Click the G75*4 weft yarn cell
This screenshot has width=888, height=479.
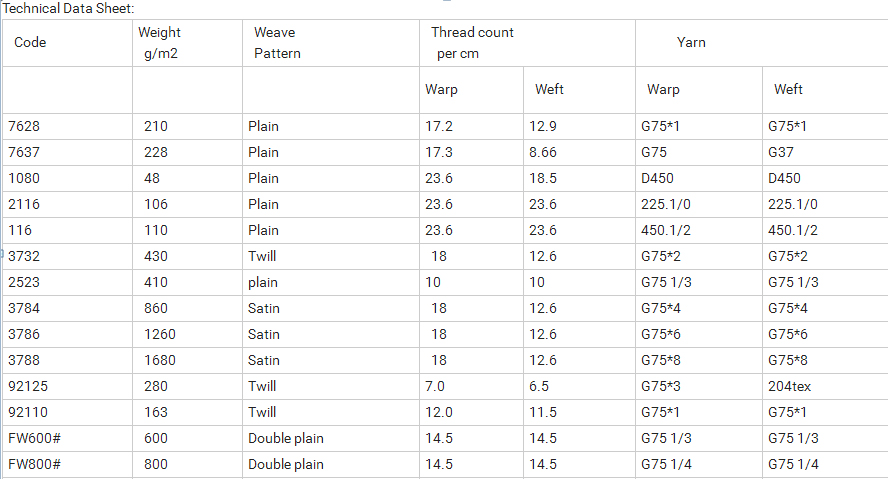825,309
